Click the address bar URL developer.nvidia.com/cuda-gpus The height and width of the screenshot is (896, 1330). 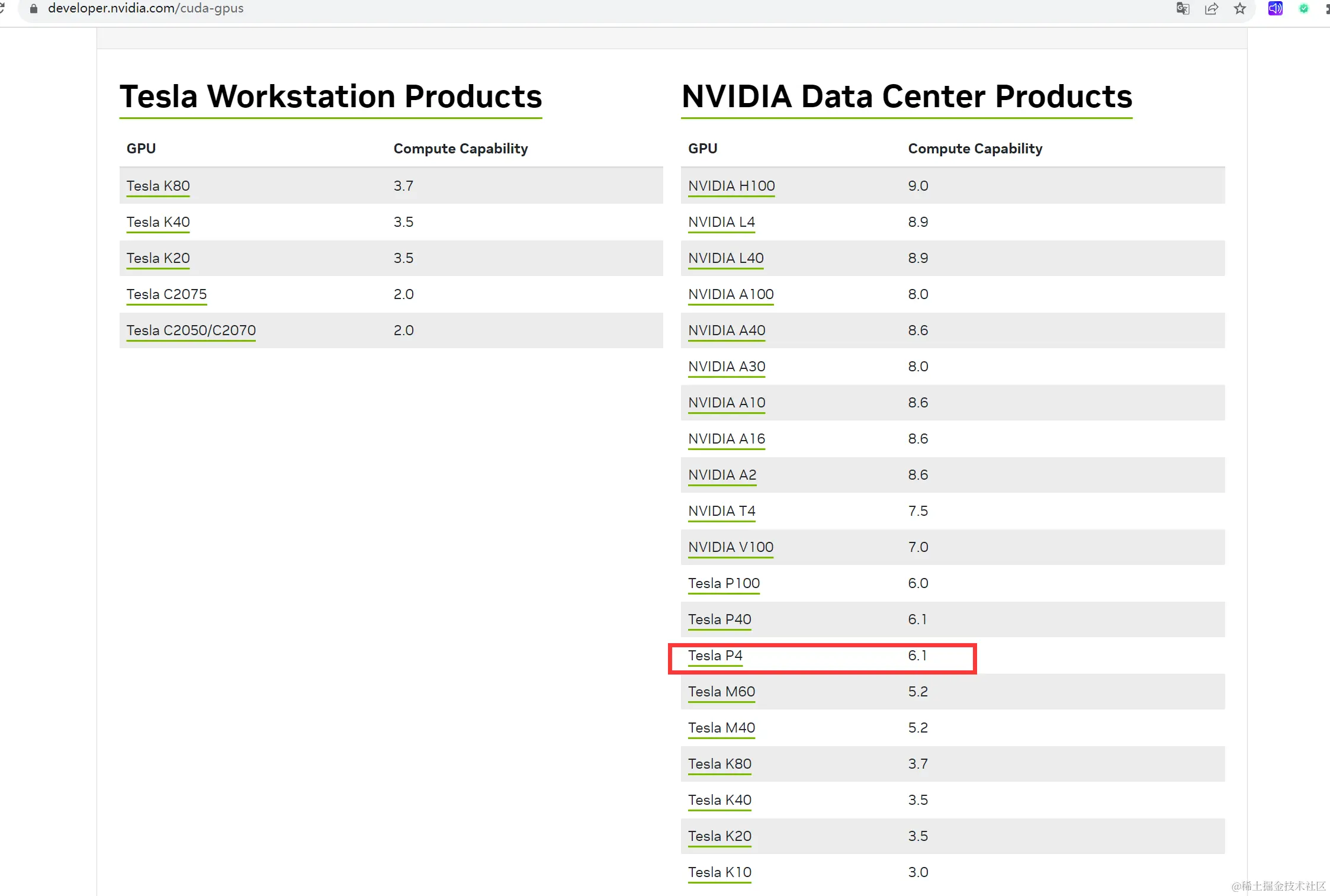click(146, 8)
